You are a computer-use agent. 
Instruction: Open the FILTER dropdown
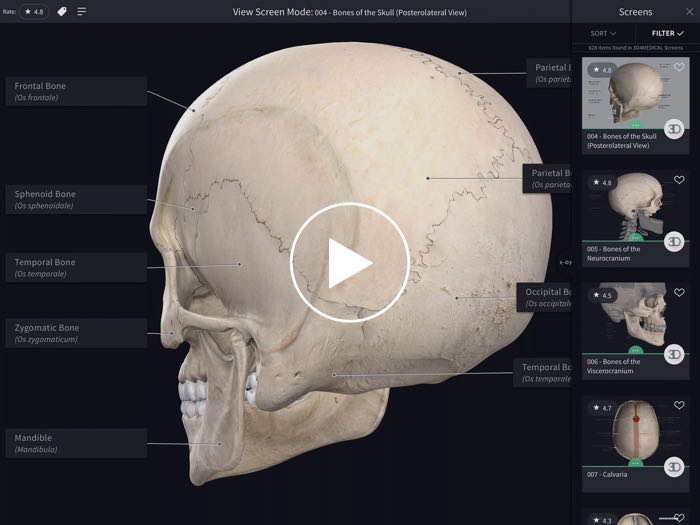pyautogui.click(x=667, y=33)
